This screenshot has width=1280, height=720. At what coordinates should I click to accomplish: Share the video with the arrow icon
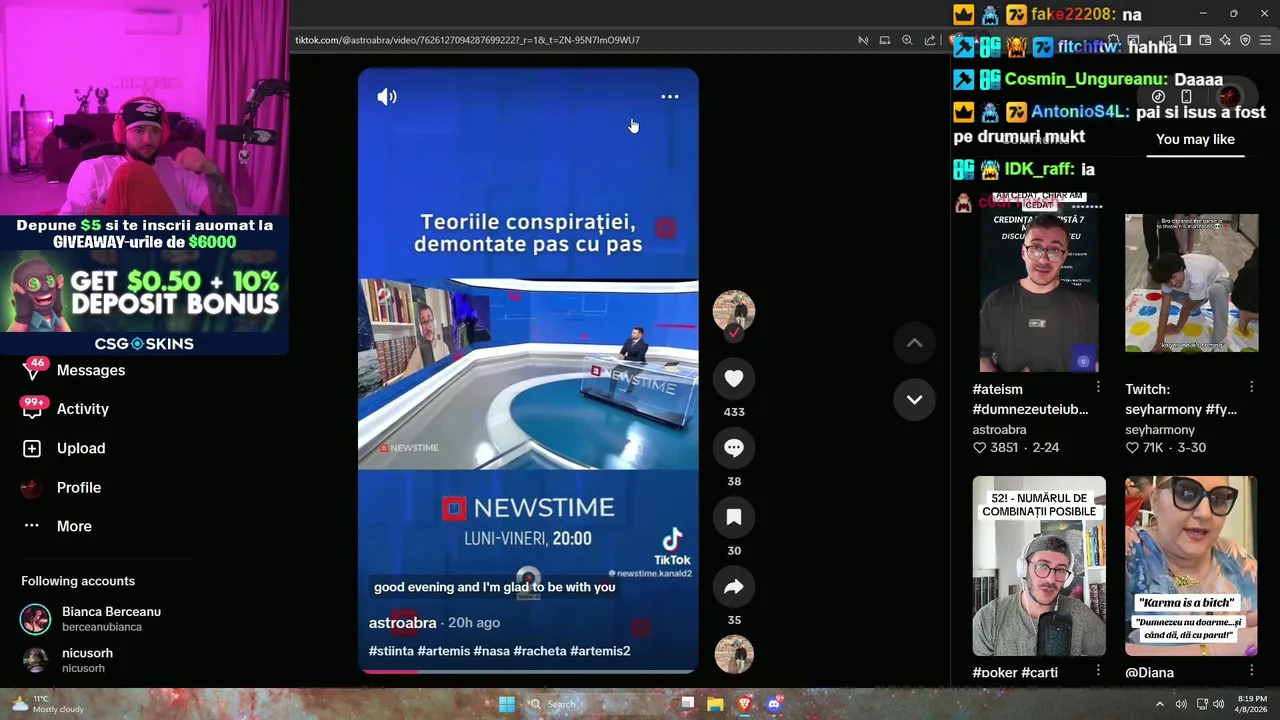pos(734,587)
